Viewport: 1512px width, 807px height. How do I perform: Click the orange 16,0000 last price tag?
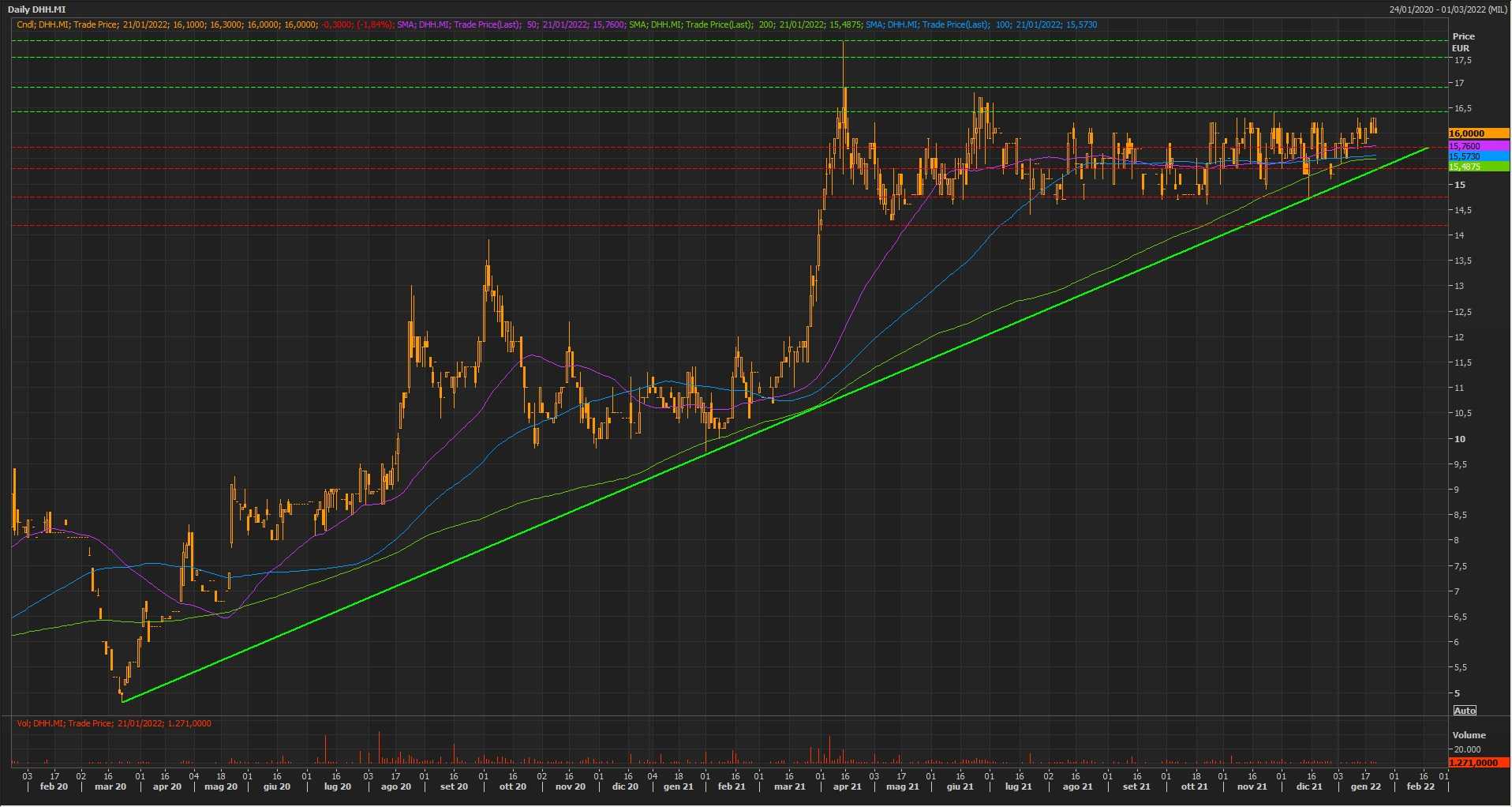tap(1478, 133)
